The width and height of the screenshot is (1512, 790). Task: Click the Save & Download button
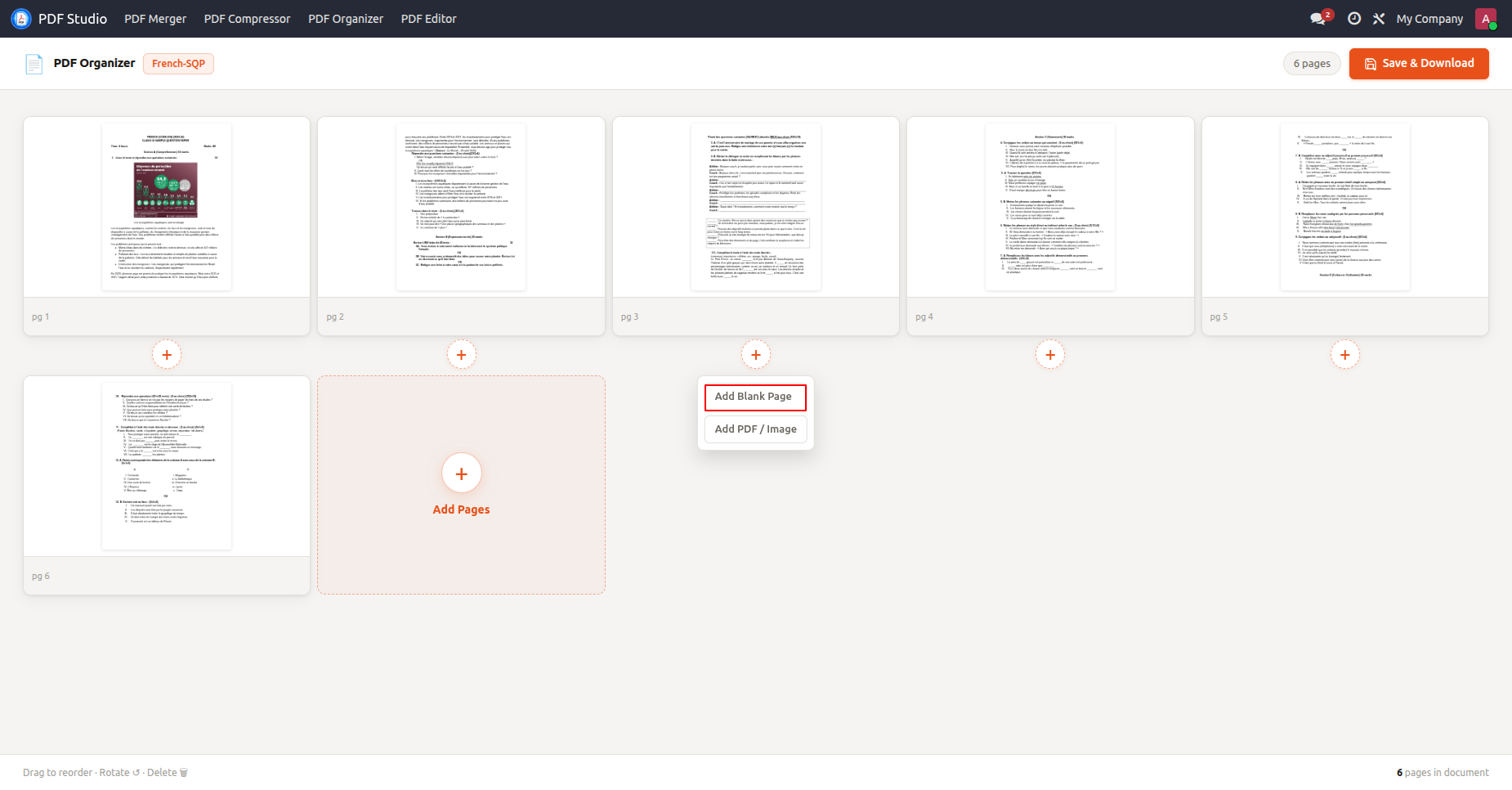tap(1419, 63)
